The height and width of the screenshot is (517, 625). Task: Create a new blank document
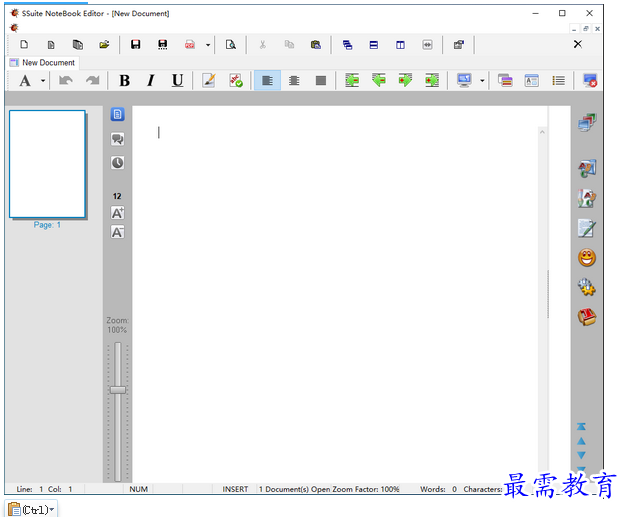click(x=24, y=44)
